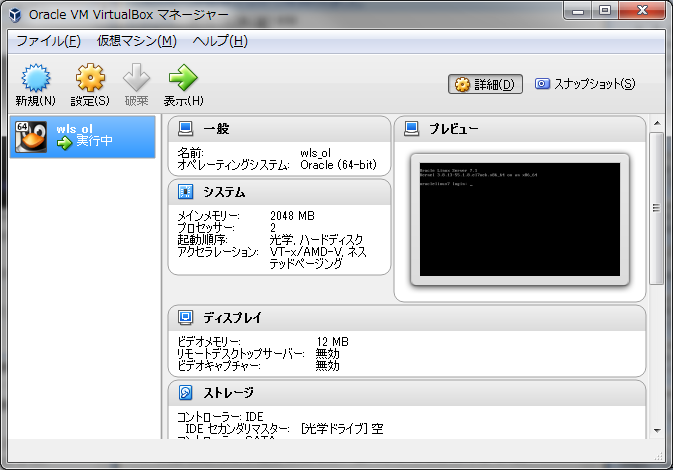Image resolution: width=673 pixels, height=470 pixels.
Task: Click the プレビュー section header
Action: [x=520, y=129]
